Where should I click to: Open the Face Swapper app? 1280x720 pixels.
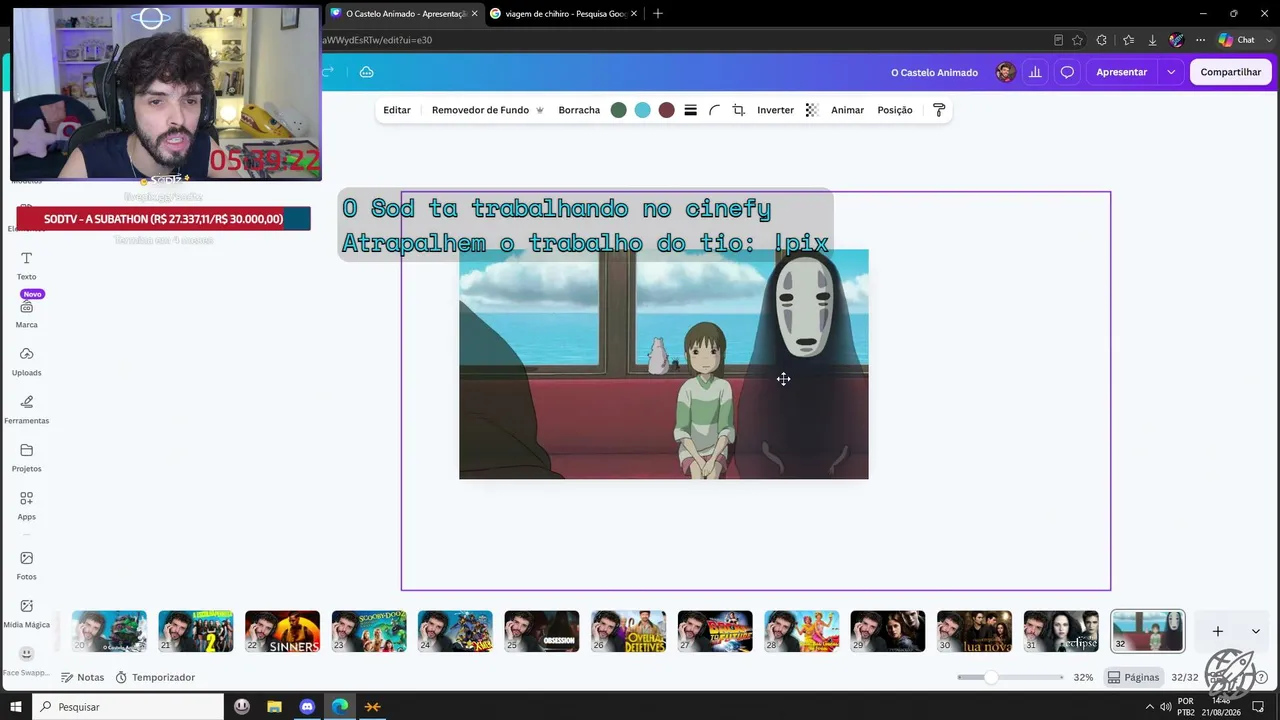[26, 661]
